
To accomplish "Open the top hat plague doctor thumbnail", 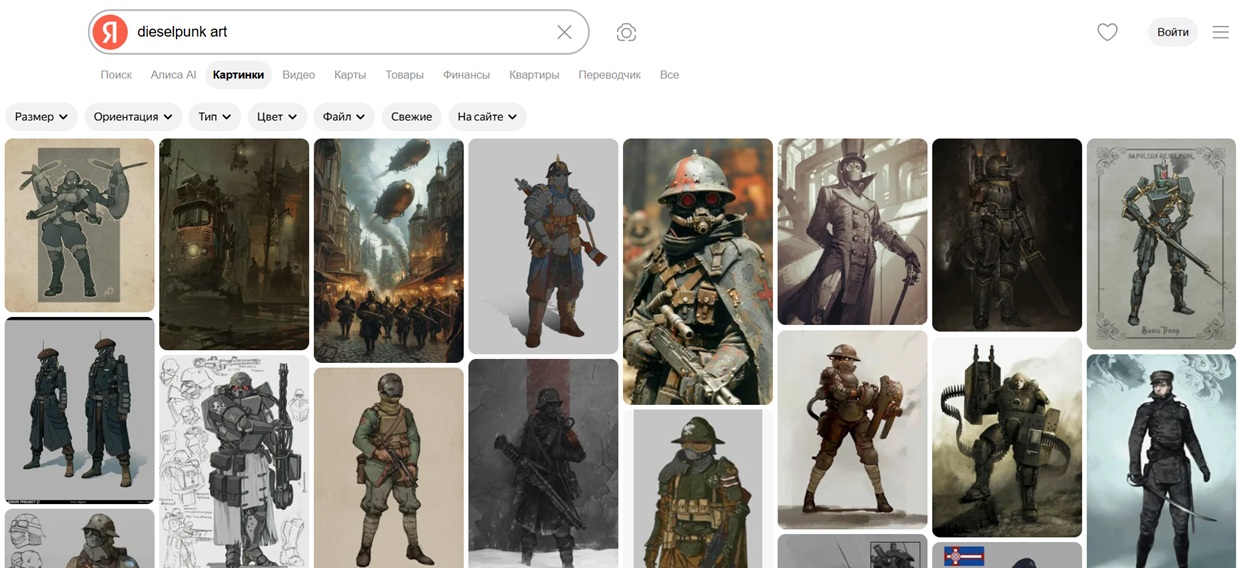I will coord(852,232).
